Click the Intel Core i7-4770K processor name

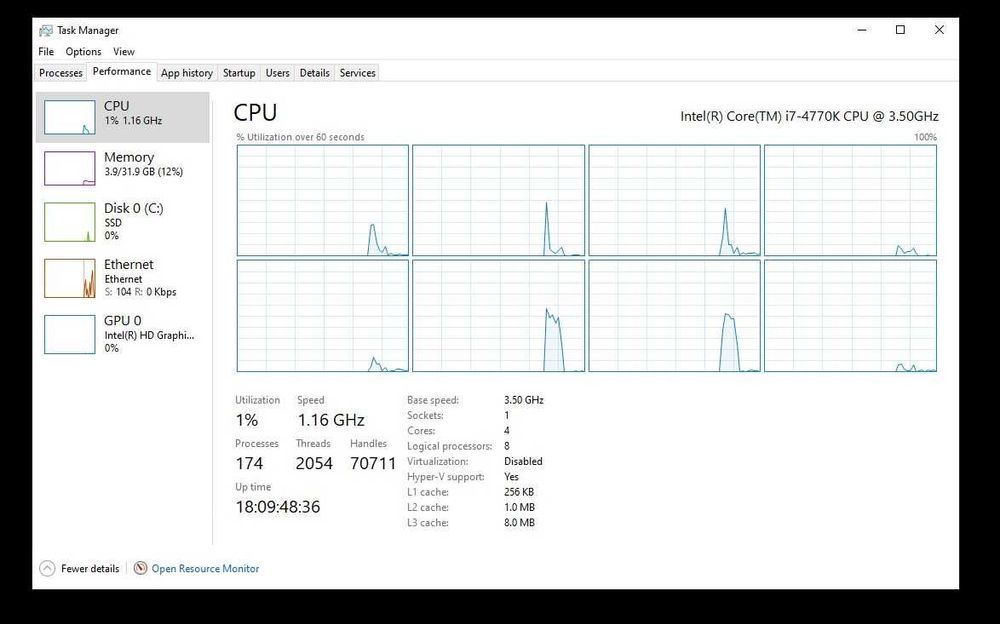click(x=809, y=116)
